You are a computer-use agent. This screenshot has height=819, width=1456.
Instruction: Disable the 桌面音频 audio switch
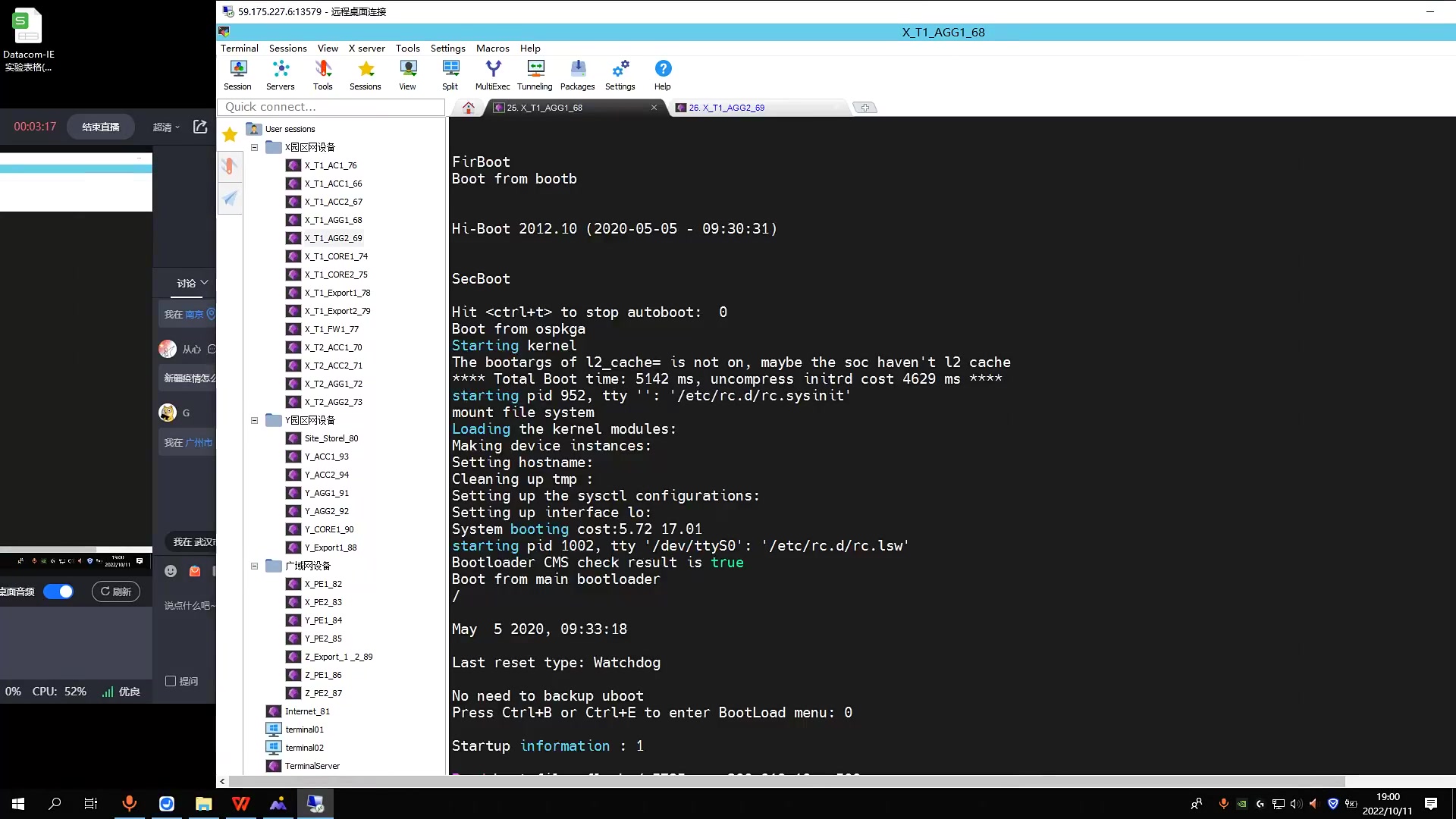(x=58, y=591)
